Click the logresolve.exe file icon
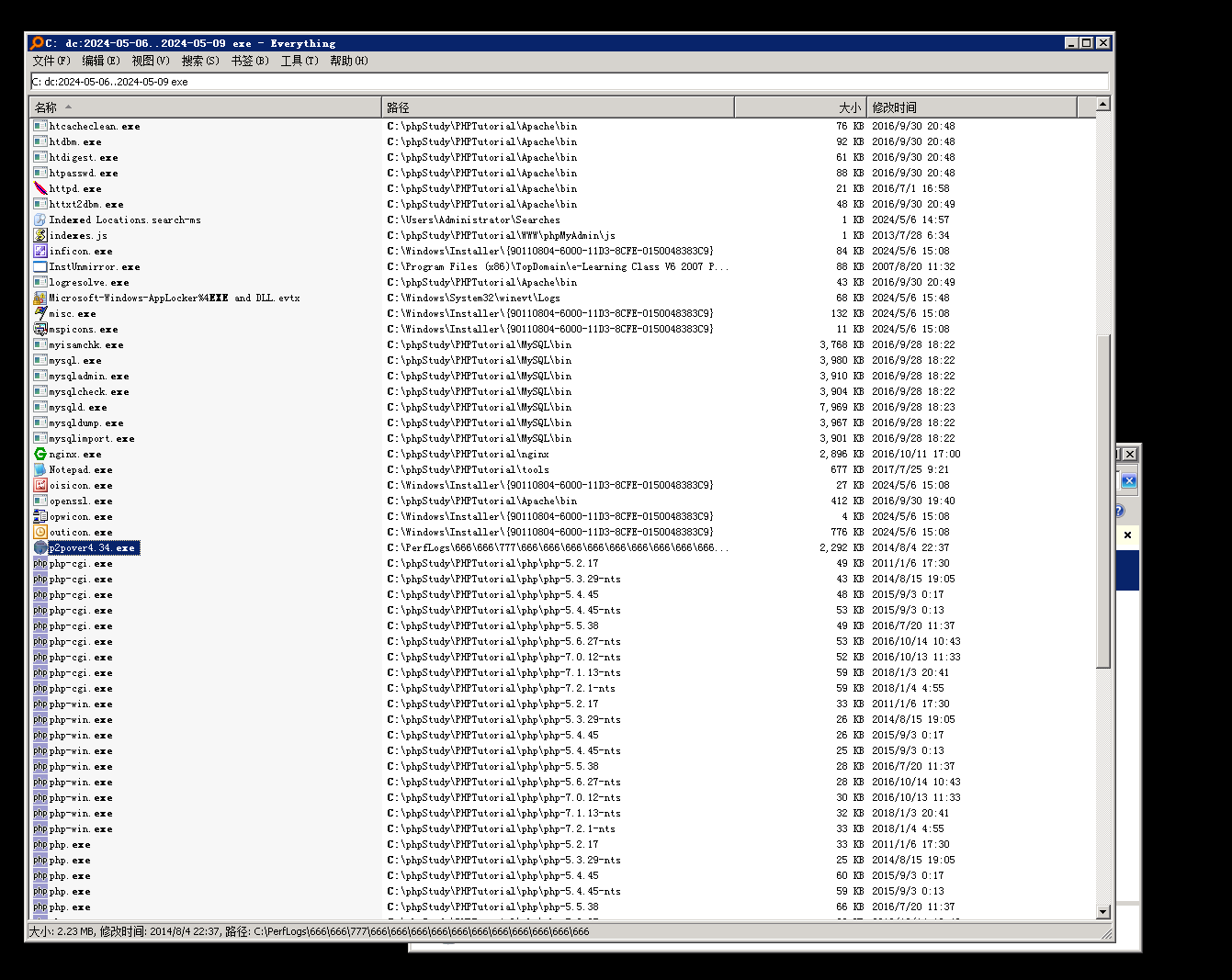Image resolution: width=1232 pixels, height=980 pixels. point(40,282)
